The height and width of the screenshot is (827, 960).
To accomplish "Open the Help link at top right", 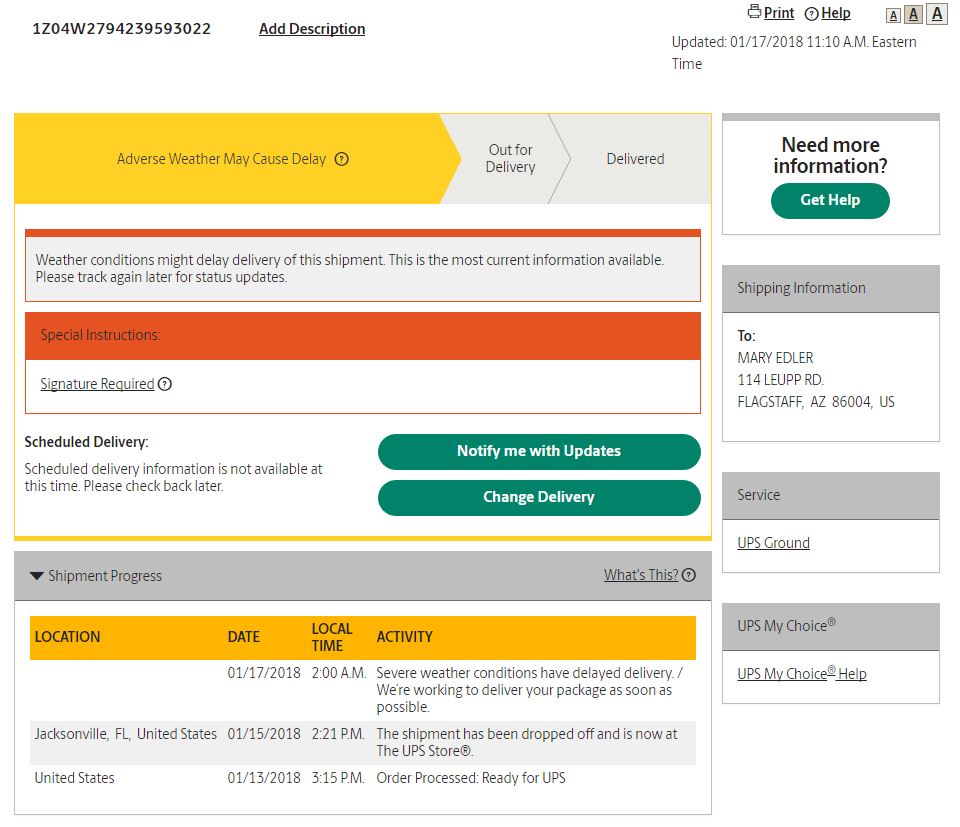I will tap(836, 13).
